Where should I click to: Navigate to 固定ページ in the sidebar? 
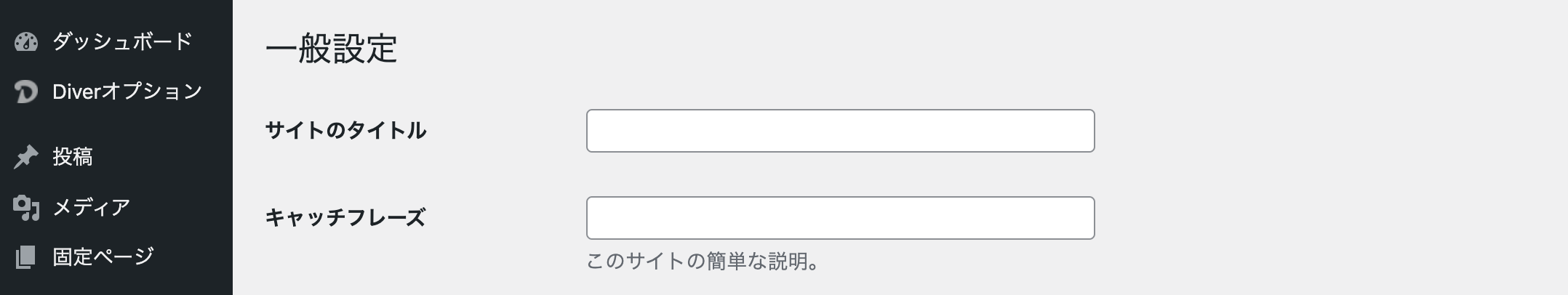(x=103, y=256)
